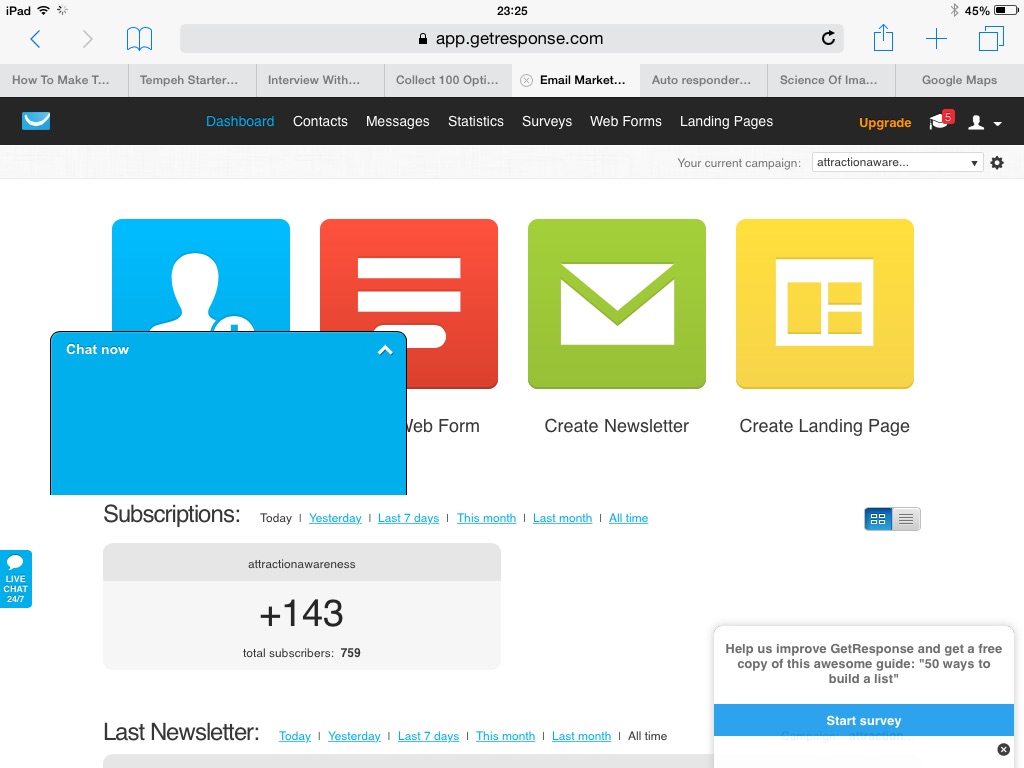Open the Web Forms menu
This screenshot has width=1024, height=768.
click(x=625, y=121)
